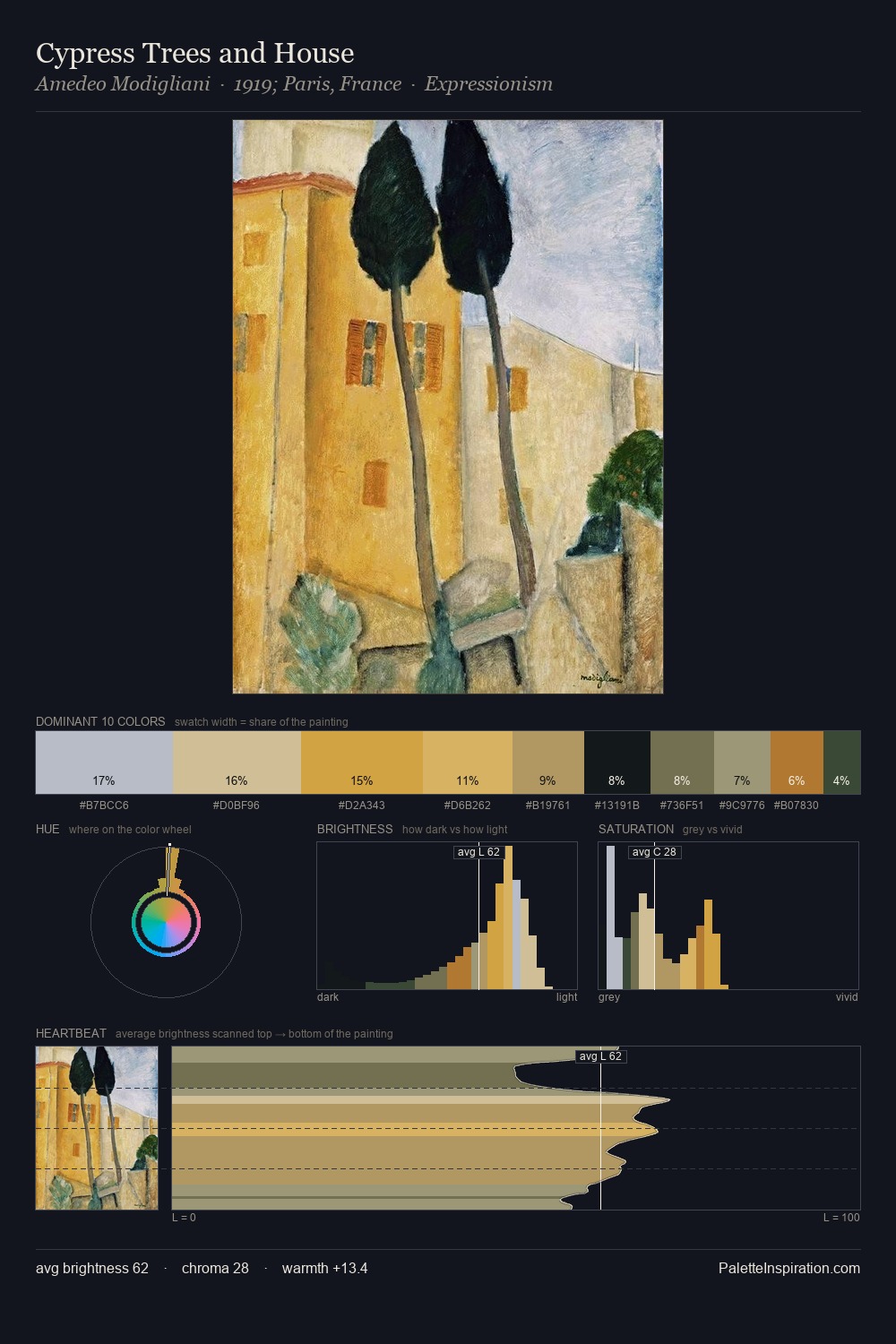Click hex code #B19761
Image resolution: width=896 pixels, height=1344 pixels.
coord(548,806)
